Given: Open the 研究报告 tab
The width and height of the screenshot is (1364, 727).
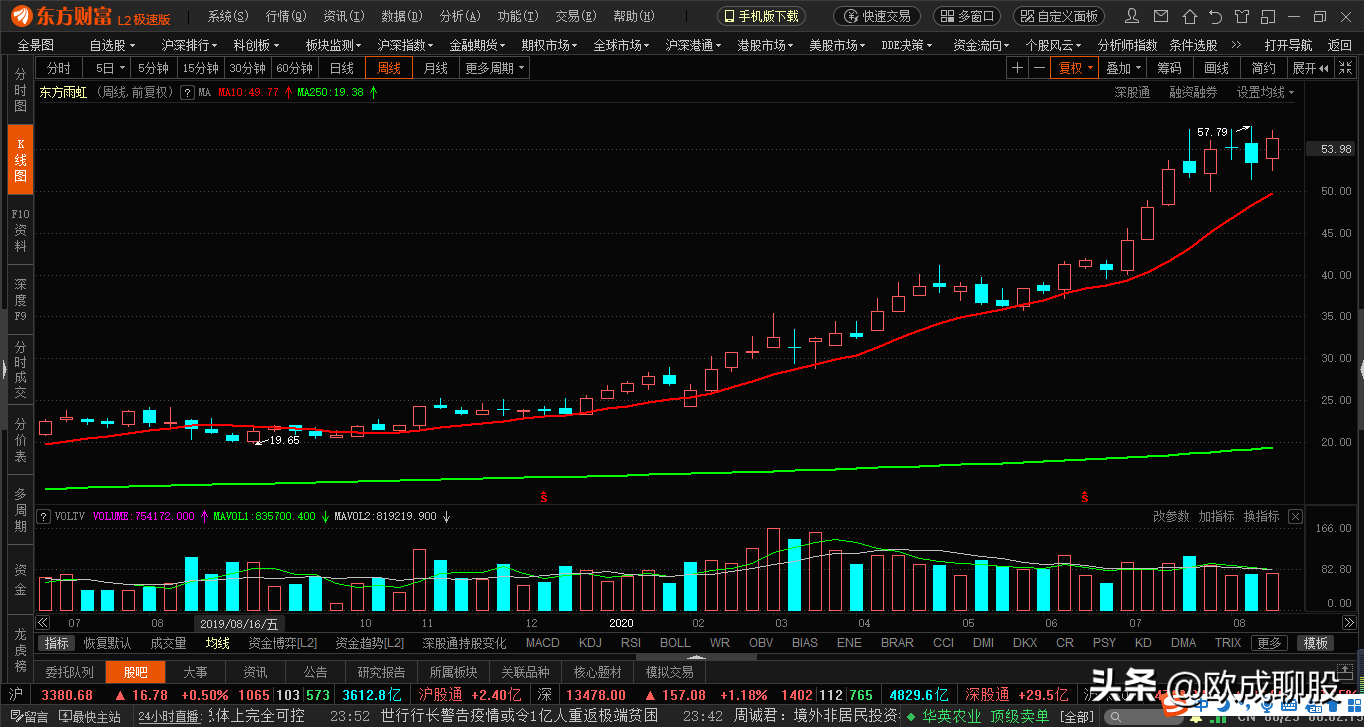Looking at the screenshot, I should point(381,672).
